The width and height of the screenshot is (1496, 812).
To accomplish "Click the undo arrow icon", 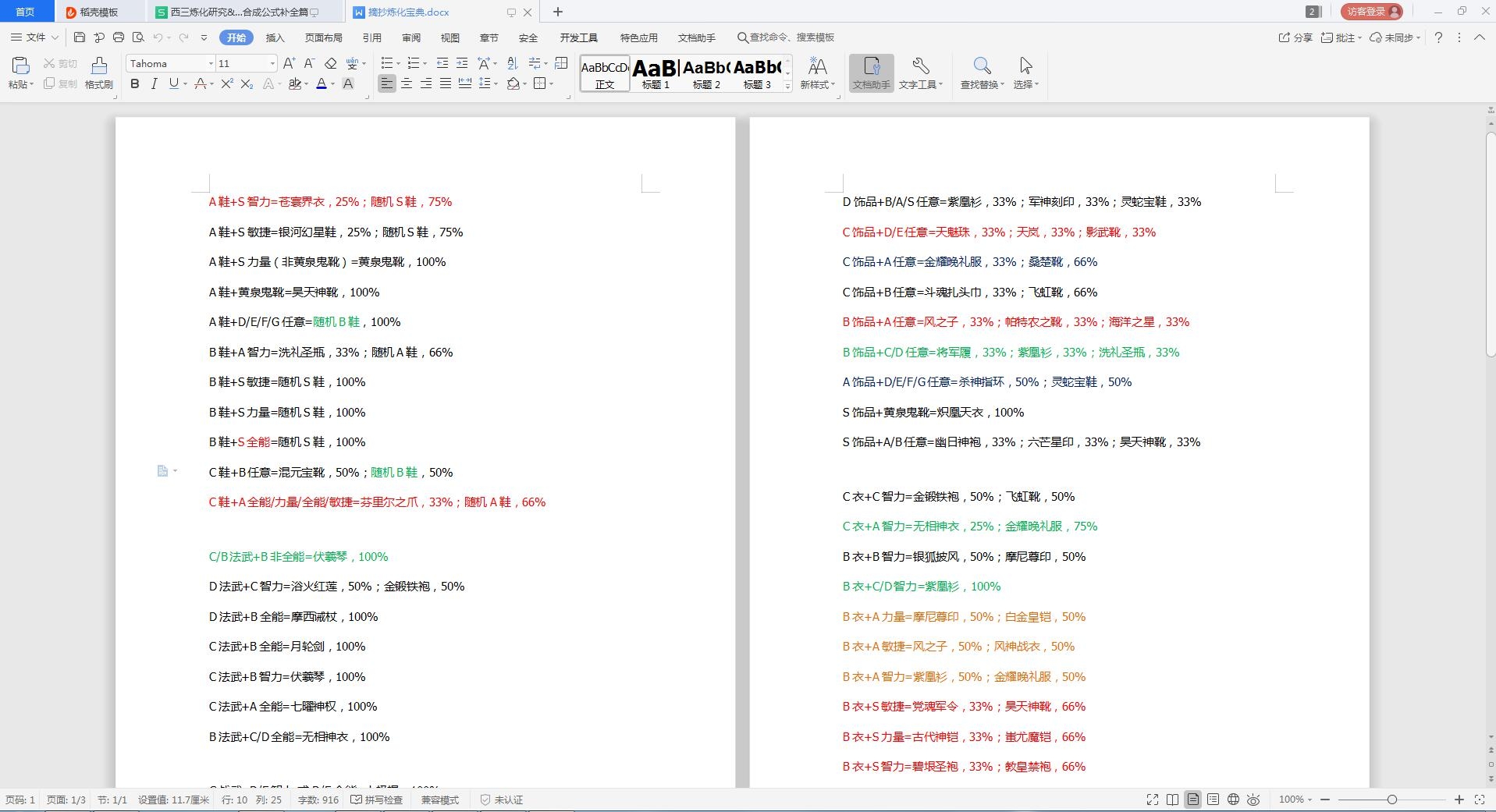I will point(158,37).
